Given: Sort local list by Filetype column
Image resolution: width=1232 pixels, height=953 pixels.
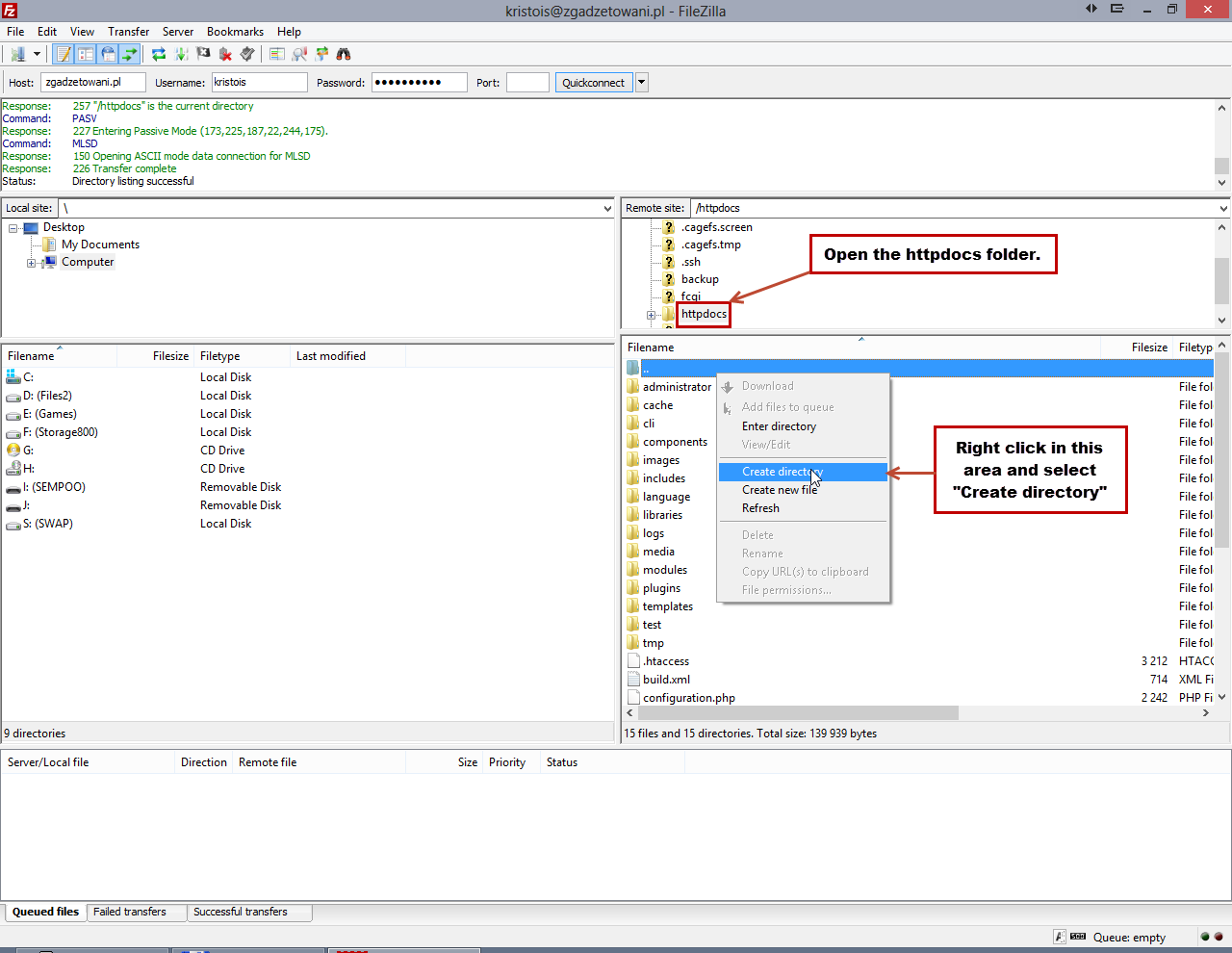Looking at the screenshot, I should coord(242,356).
